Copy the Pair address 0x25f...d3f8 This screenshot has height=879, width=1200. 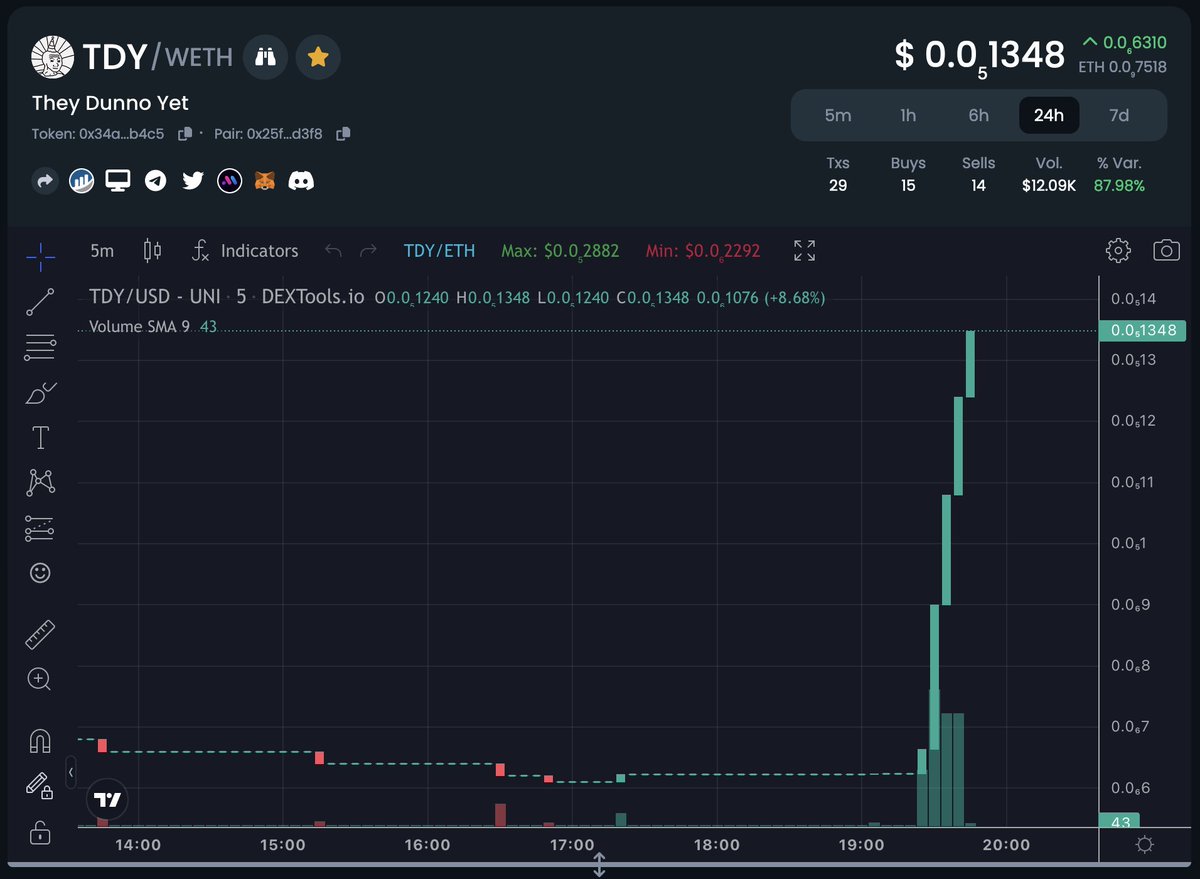343,134
